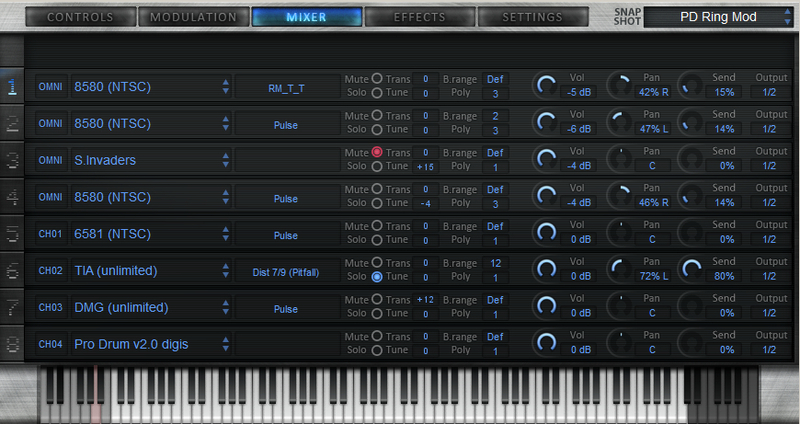Click CH04 MIDI channel button
Screen dimensions: 800x424
click(x=51, y=344)
